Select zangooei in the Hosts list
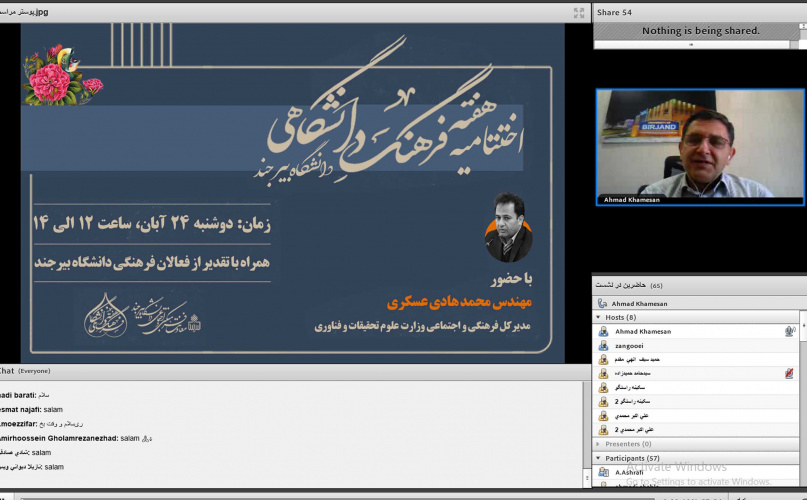The width and height of the screenshot is (807, 500). 696,346
